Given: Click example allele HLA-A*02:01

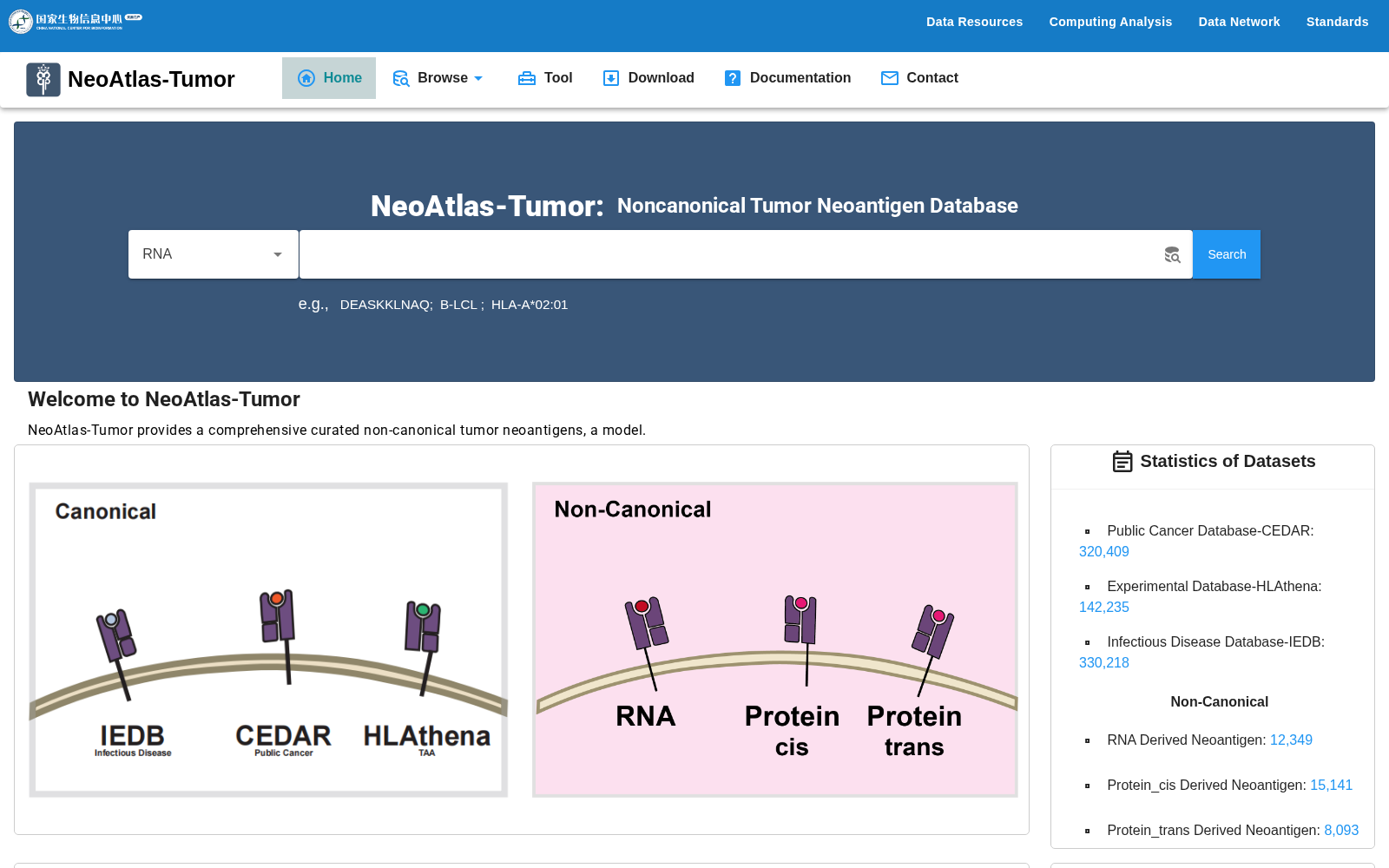Looking at the screenshot, I should click(530, 305).
